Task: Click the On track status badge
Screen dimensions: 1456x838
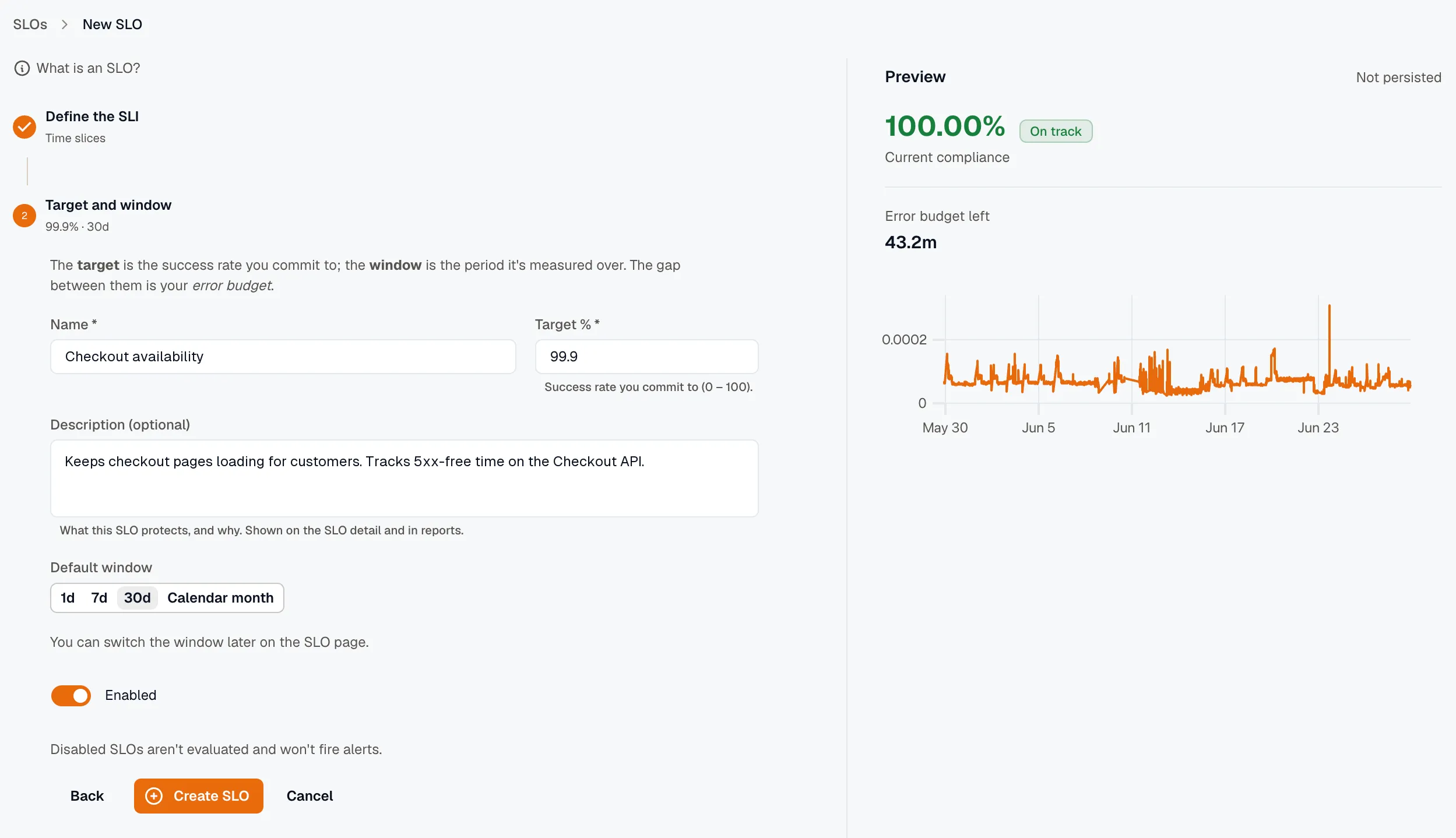Action: click(x=1056, y=131)
